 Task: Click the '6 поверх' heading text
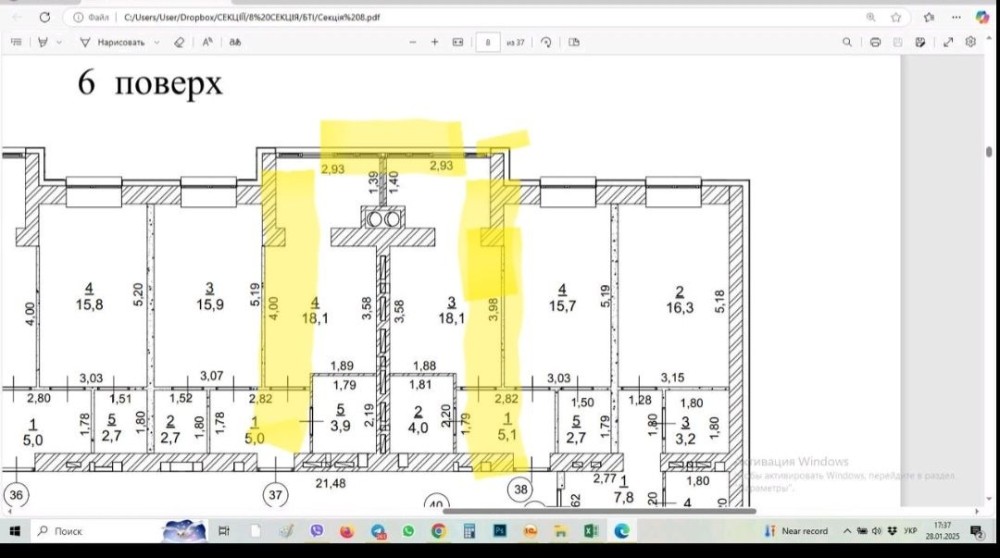[150, 84]
